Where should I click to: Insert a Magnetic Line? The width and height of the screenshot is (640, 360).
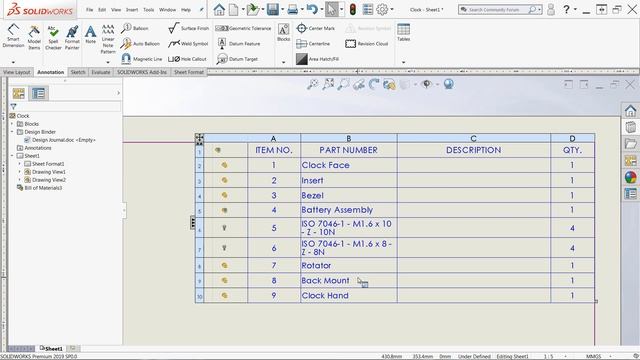point(142,59)
